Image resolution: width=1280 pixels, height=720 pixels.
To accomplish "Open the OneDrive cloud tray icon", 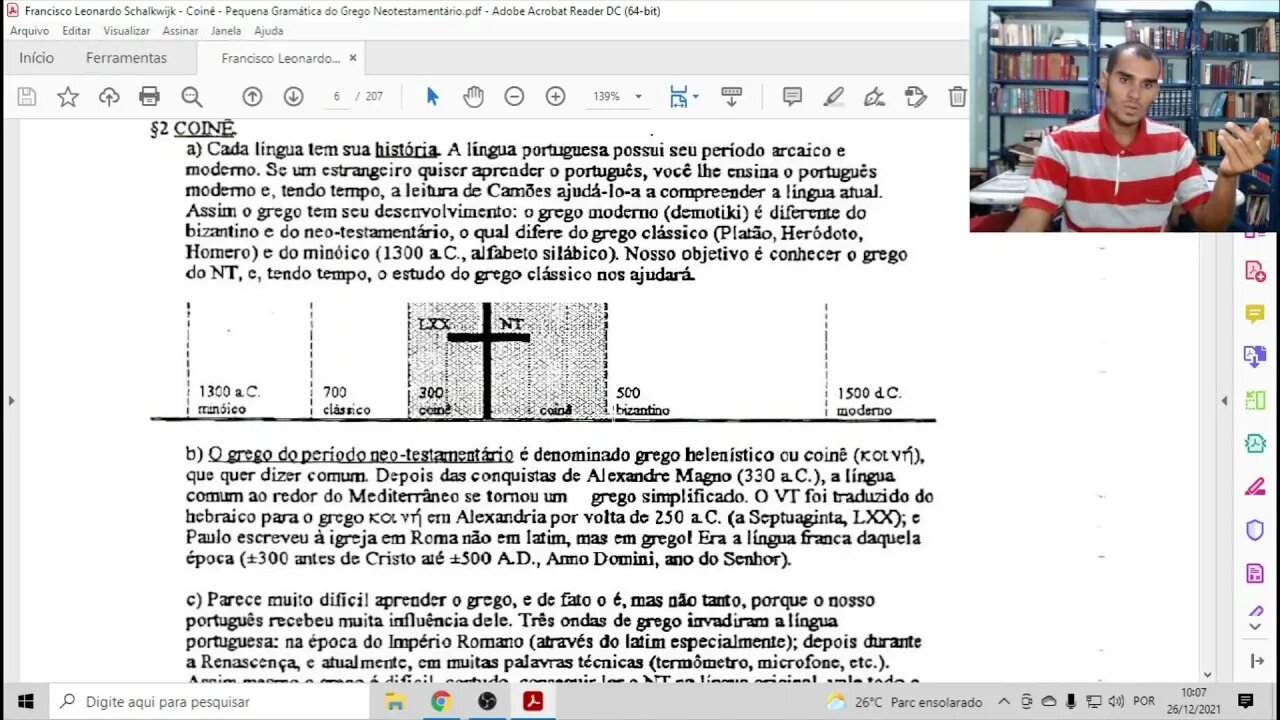I will tap(1049, 702).
